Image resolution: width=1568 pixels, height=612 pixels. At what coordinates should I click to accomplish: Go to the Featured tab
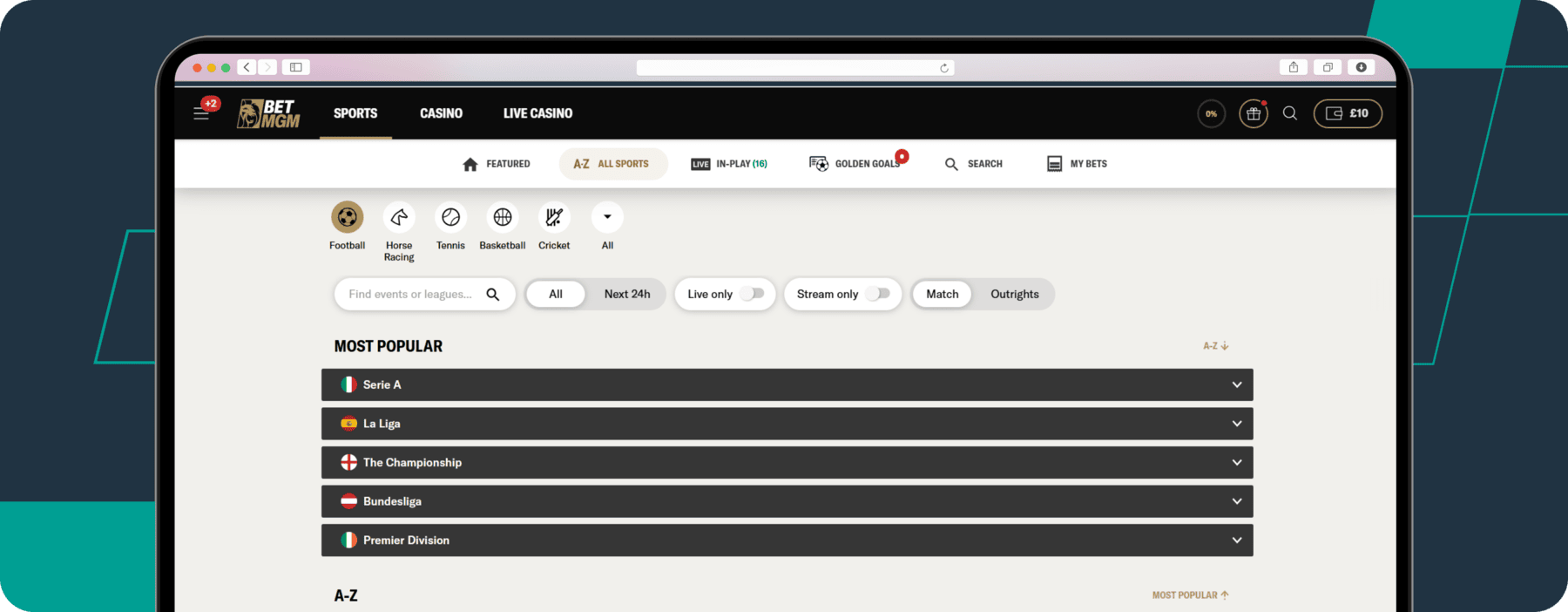click(496, 164)
